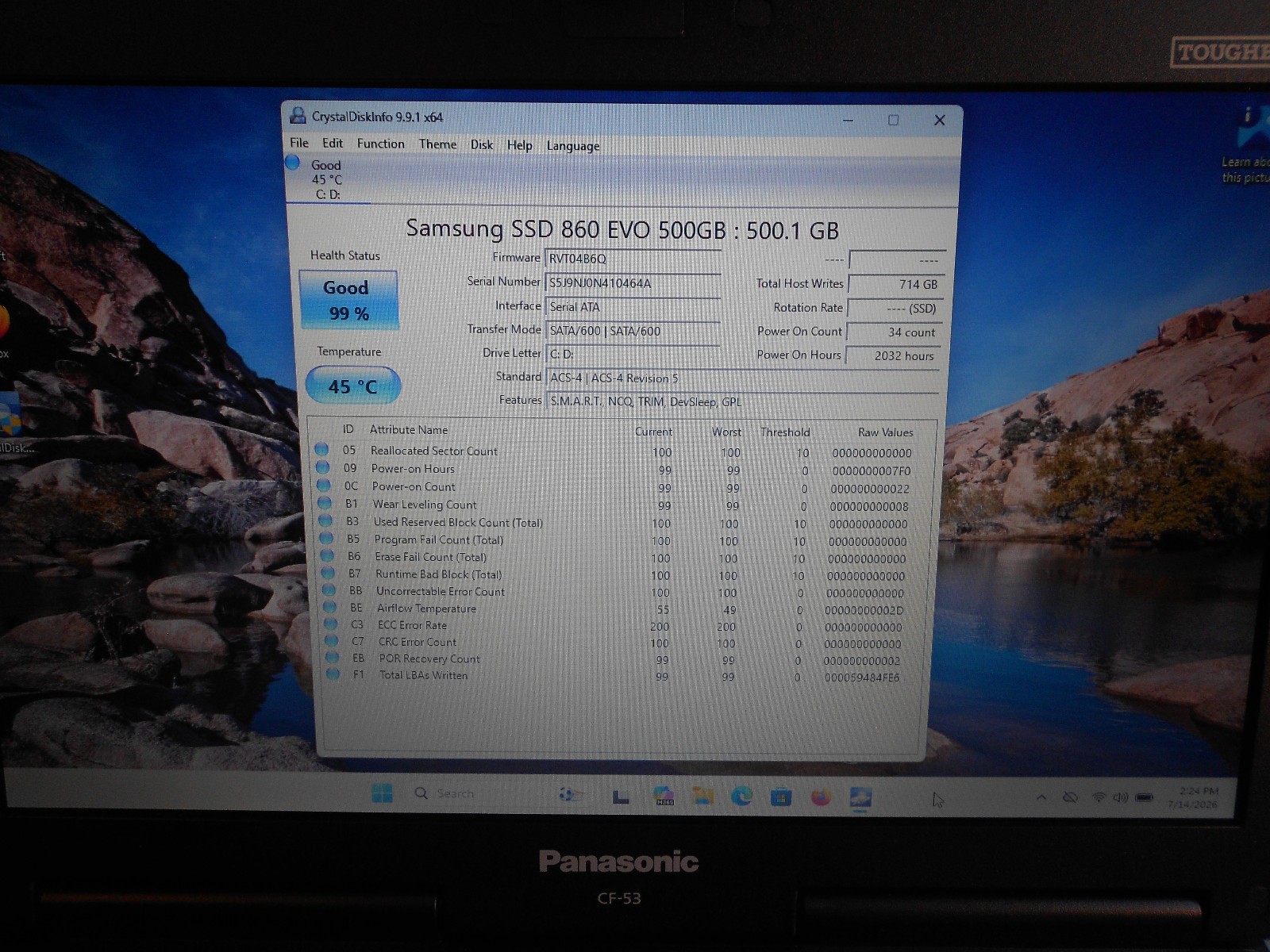Open the Help menu
This screenshot has height=952, width=1270.
[519, 145]
